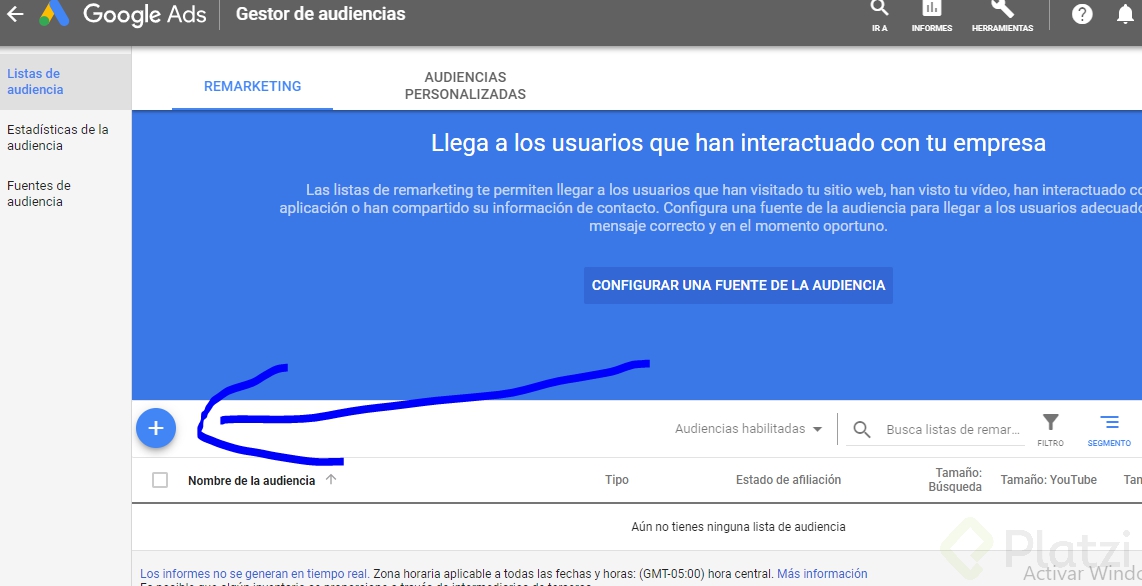1142x586 pixels.
Task: Sort by audience name arrow
Action: tap(331, 480)
